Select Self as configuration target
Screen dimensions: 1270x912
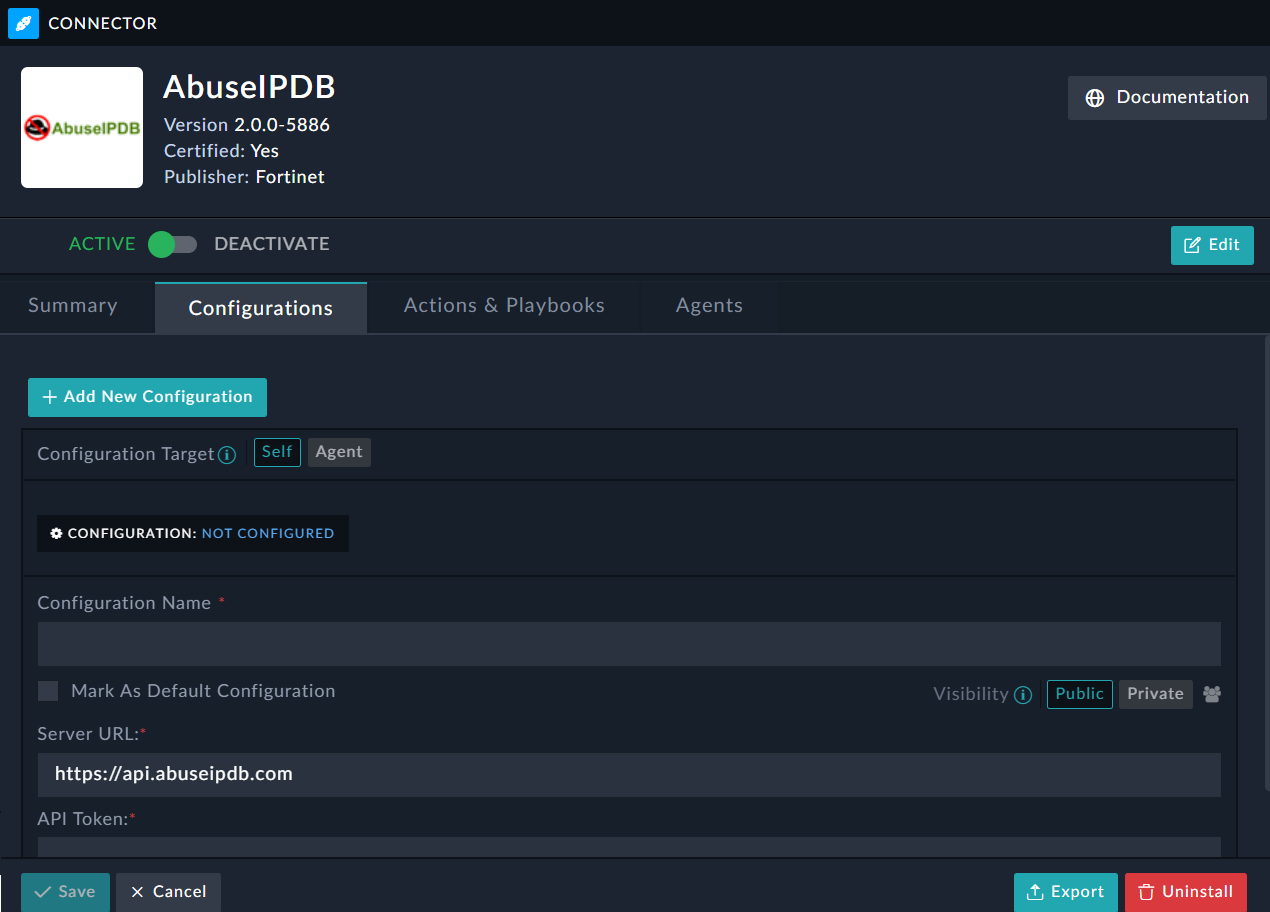pyautogui.click(x=277, y=452)
